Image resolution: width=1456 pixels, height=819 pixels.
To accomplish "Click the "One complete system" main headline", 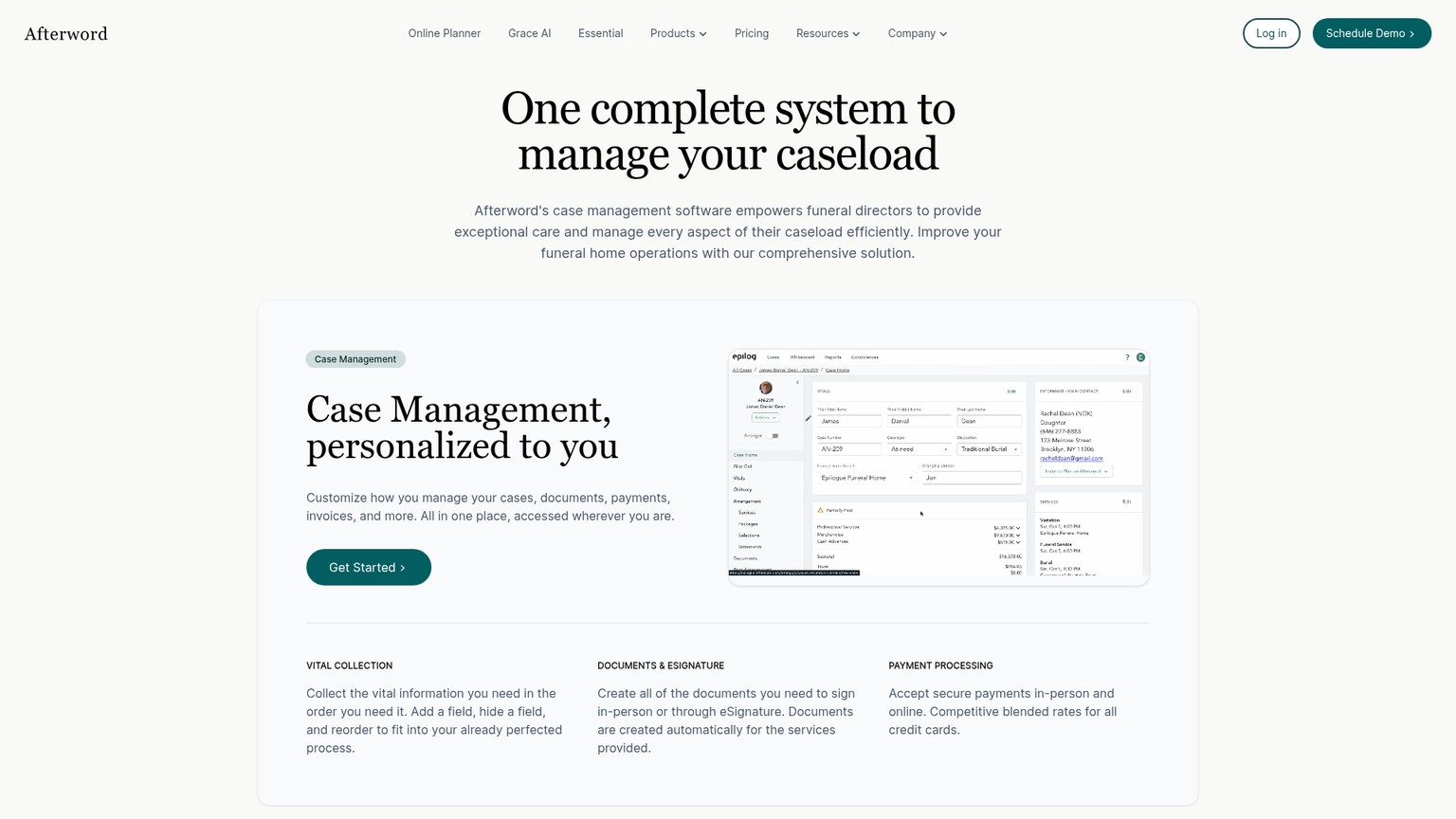I will (x=728, y=131).
